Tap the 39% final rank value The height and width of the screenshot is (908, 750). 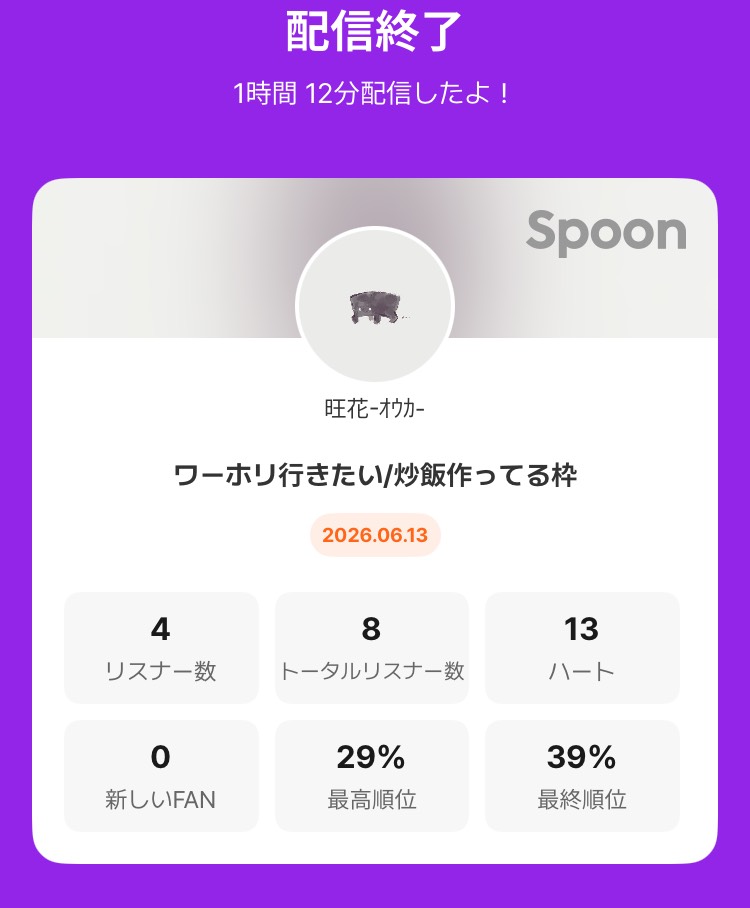[x=581, y=757]
